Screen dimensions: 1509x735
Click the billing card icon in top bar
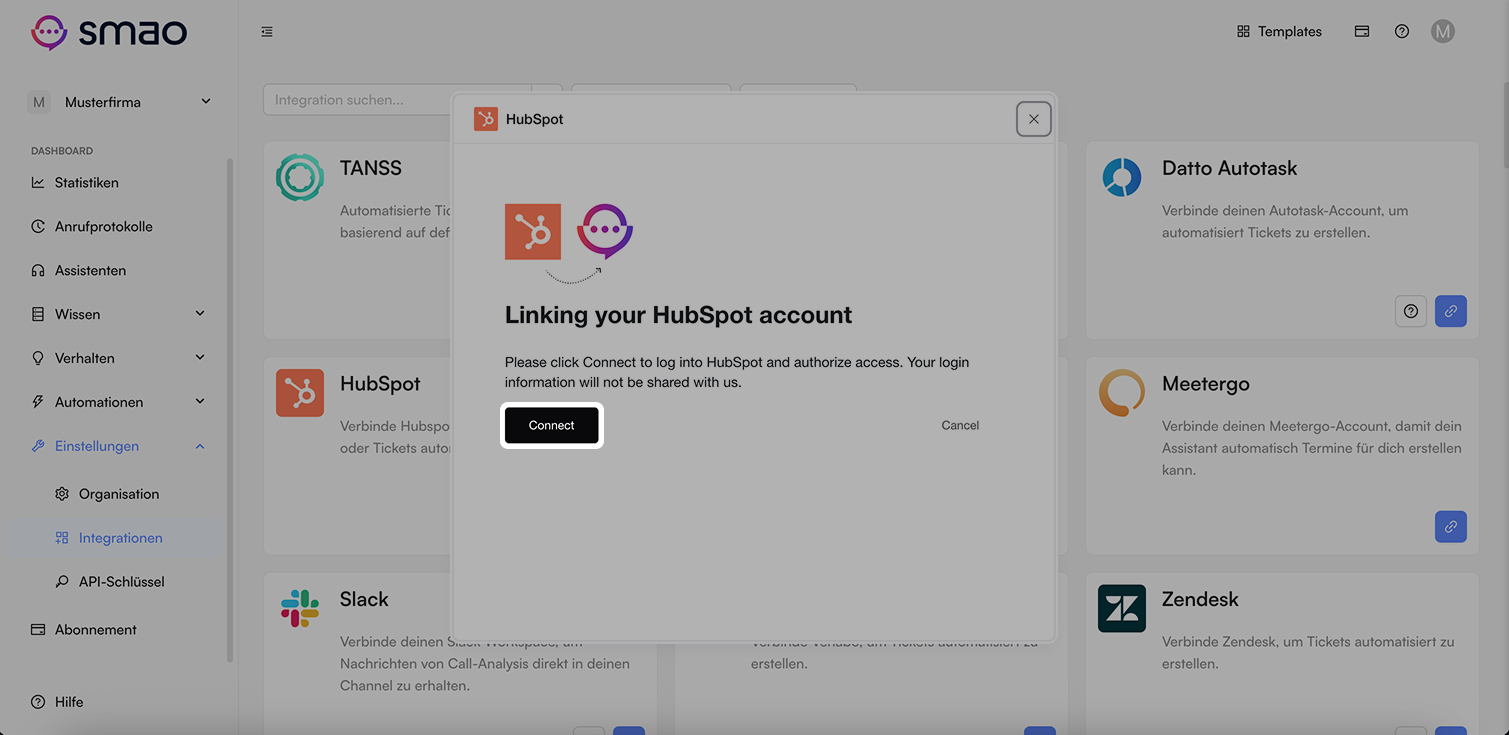click(1362, 32)
